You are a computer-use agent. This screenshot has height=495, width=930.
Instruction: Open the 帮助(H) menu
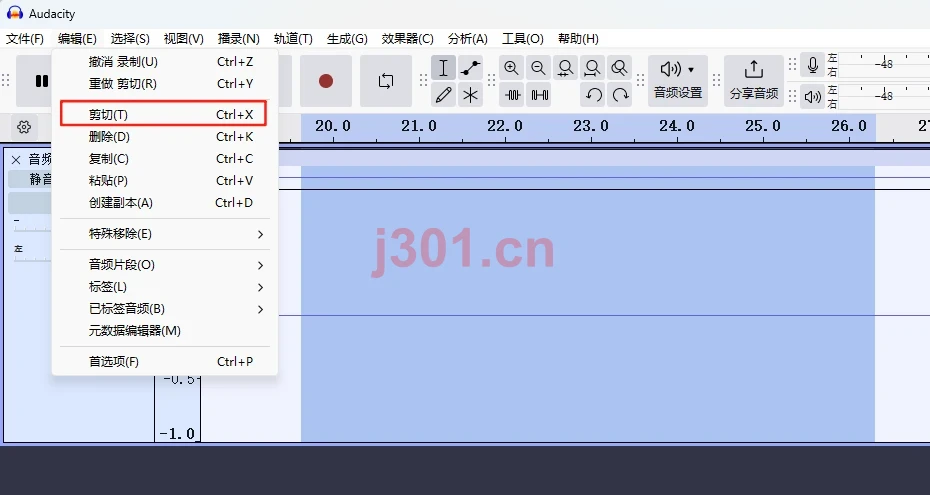point(578,39)
